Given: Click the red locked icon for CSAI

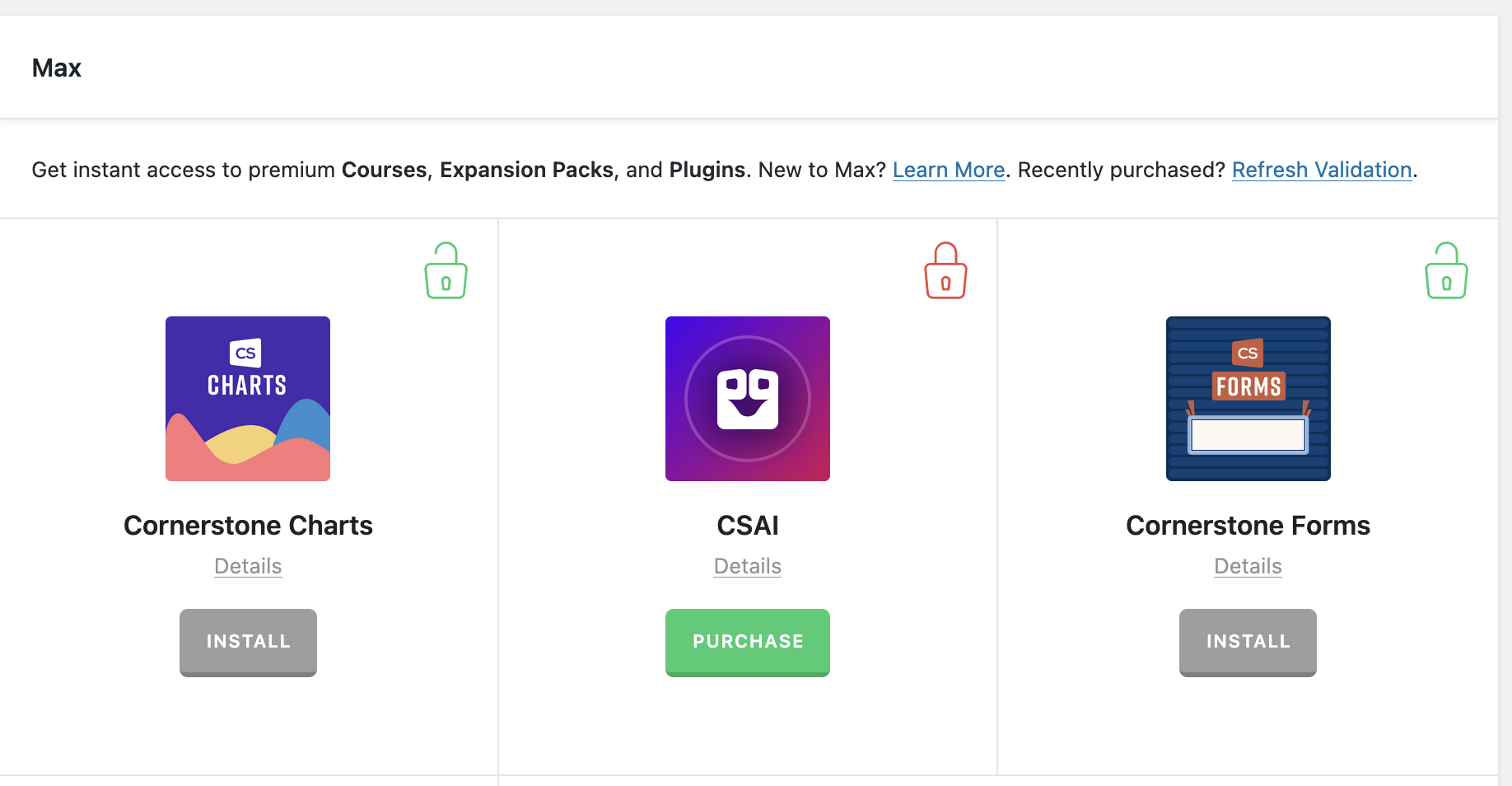Looking at the screenshot, I should pyautogui.click(x=945, y=271).
